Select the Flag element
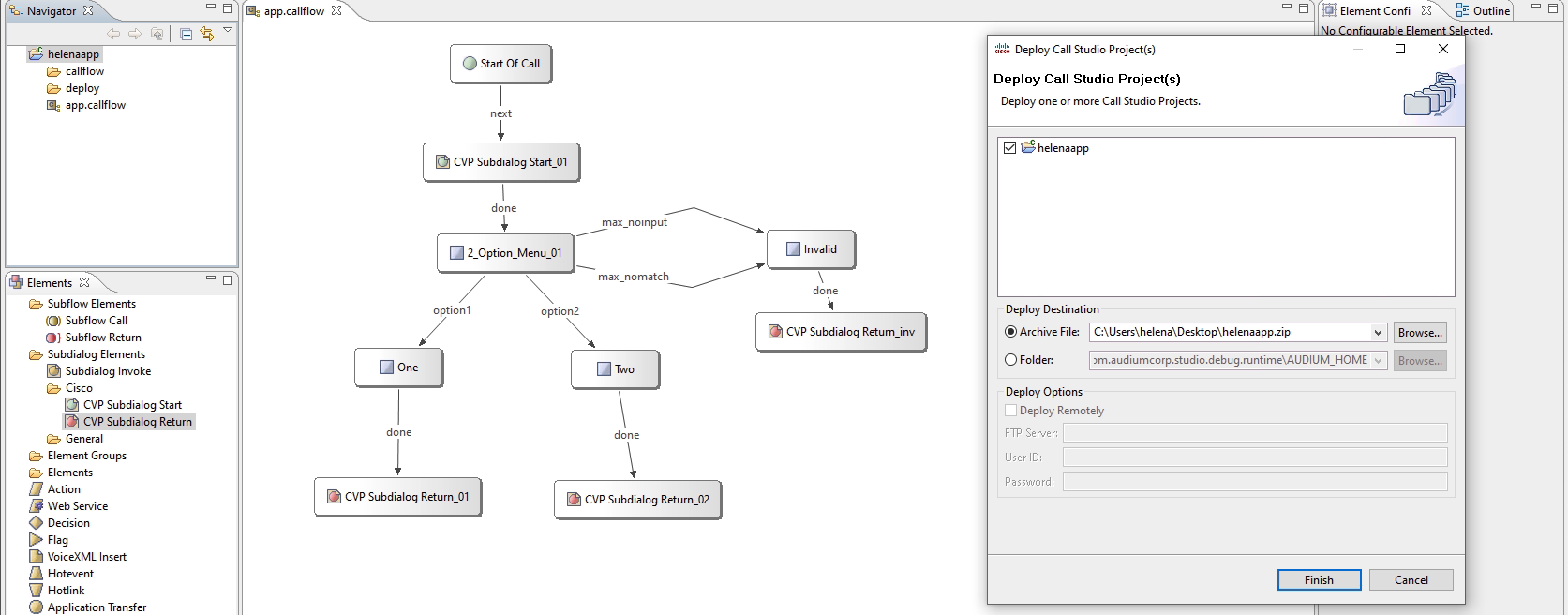 pyautogui.click(x=49, y=540)
